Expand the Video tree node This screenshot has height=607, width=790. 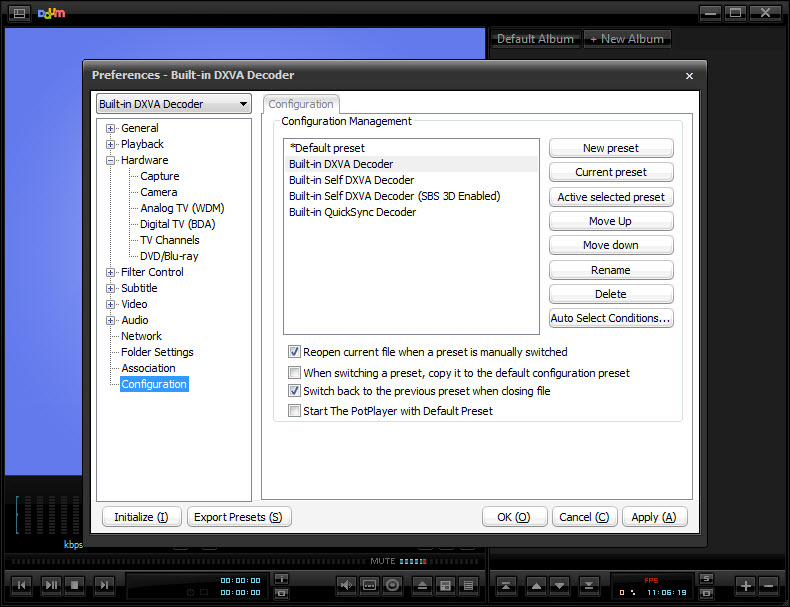pyautogui.click(x=110, y=305)
